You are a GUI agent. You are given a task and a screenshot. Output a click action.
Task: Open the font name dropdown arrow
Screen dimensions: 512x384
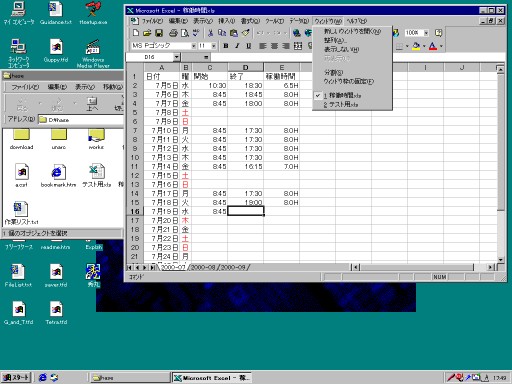(x=193, y=46)
